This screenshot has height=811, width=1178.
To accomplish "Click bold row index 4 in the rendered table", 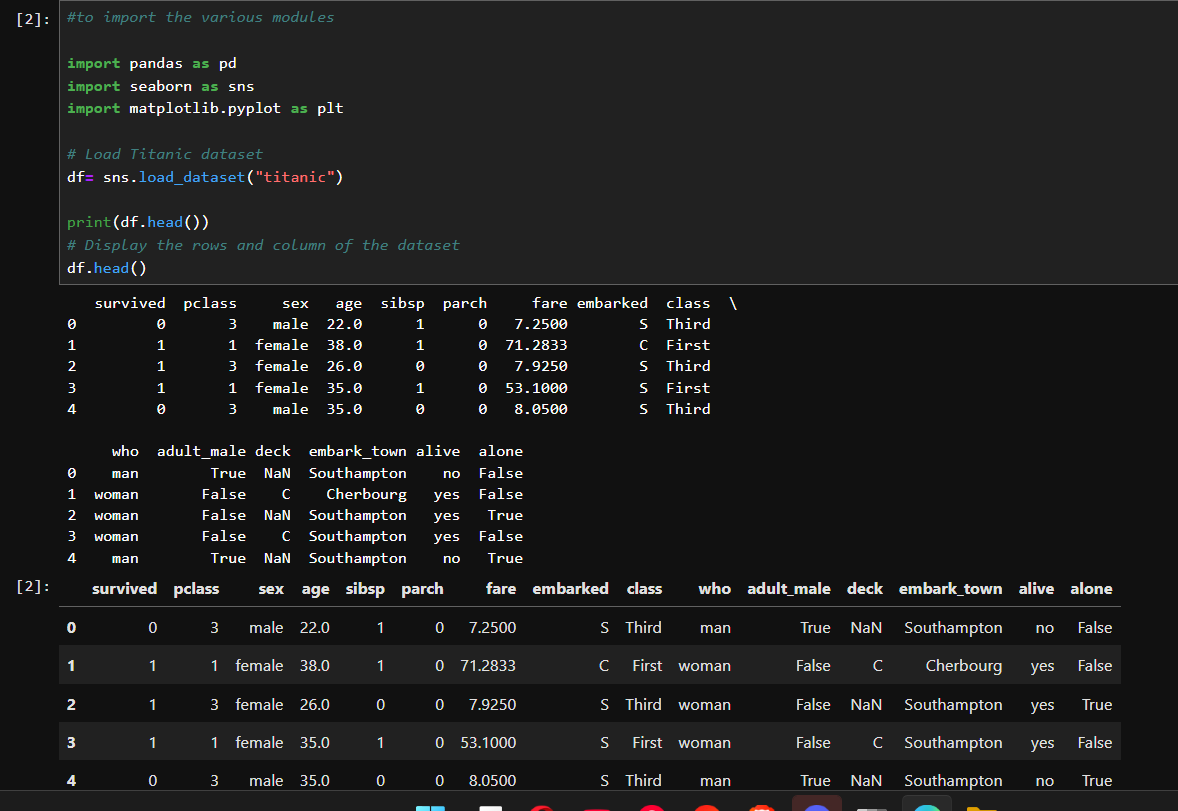I will (x=71, y=780).
